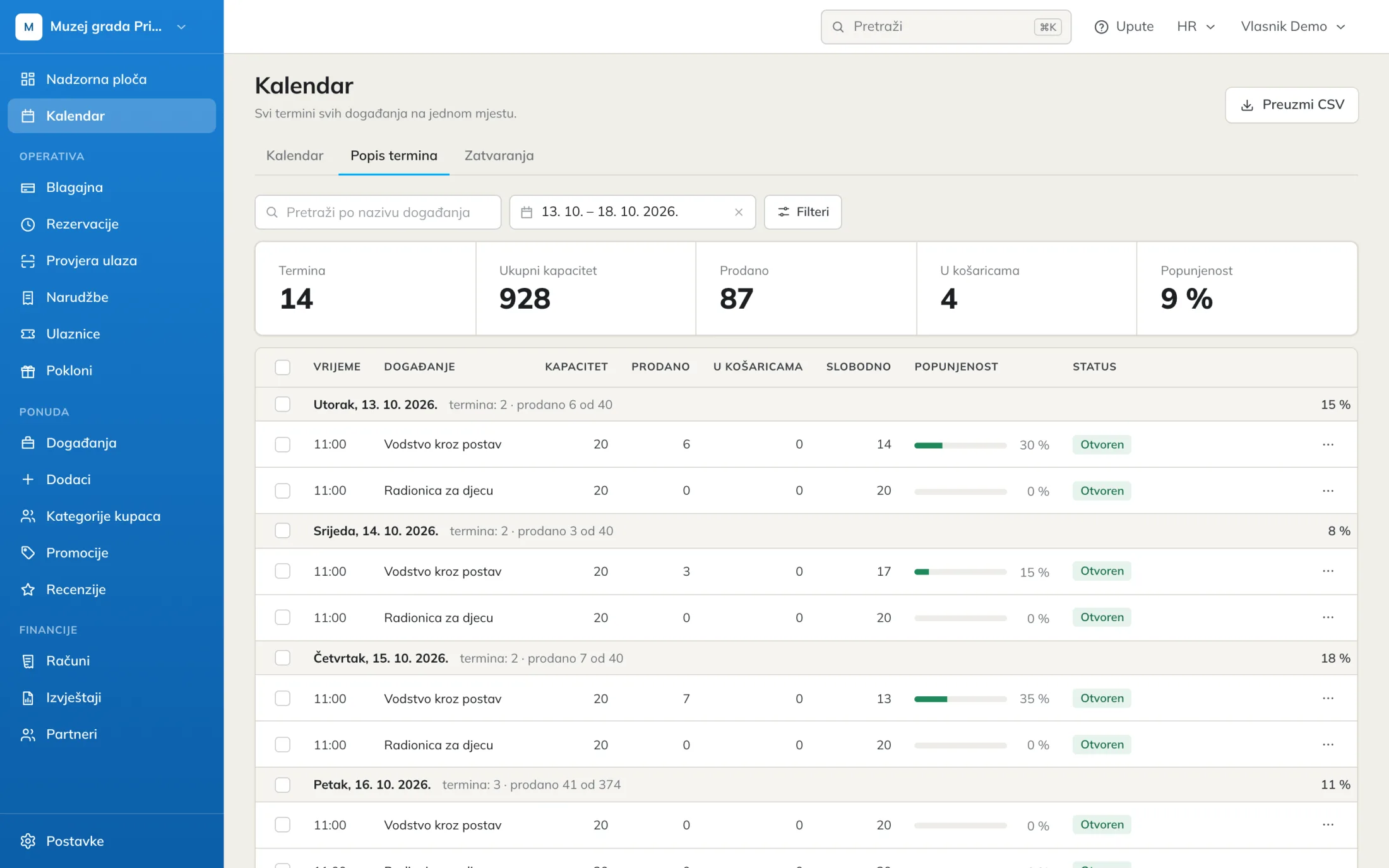Image resolution: width=1389 pixels, height=868 pixels.
Task: Click the 35 % occupancy progress bar
Action: [960, 699]
